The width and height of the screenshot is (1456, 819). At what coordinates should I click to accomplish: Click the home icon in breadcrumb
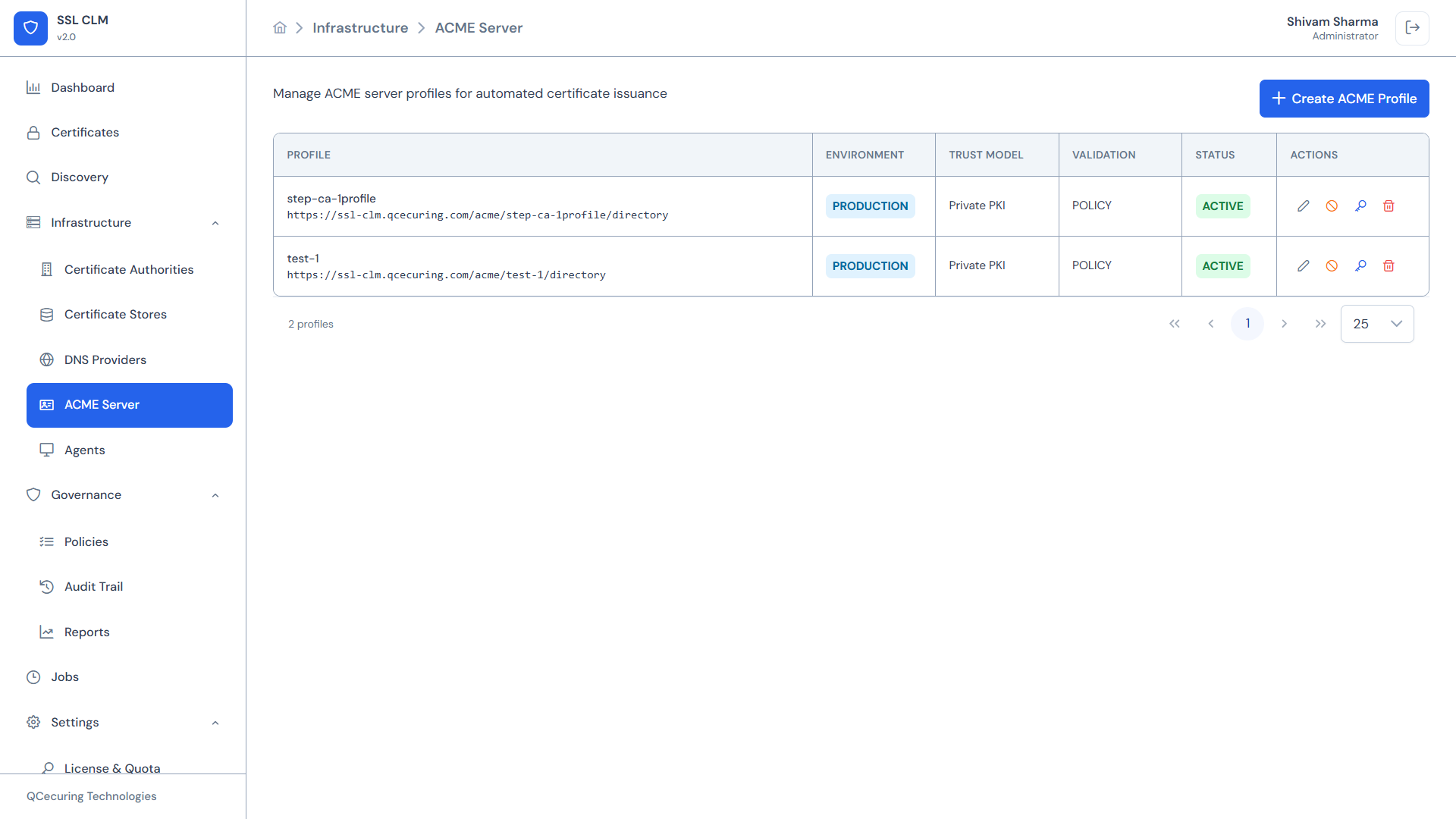(x=280, y=28)
